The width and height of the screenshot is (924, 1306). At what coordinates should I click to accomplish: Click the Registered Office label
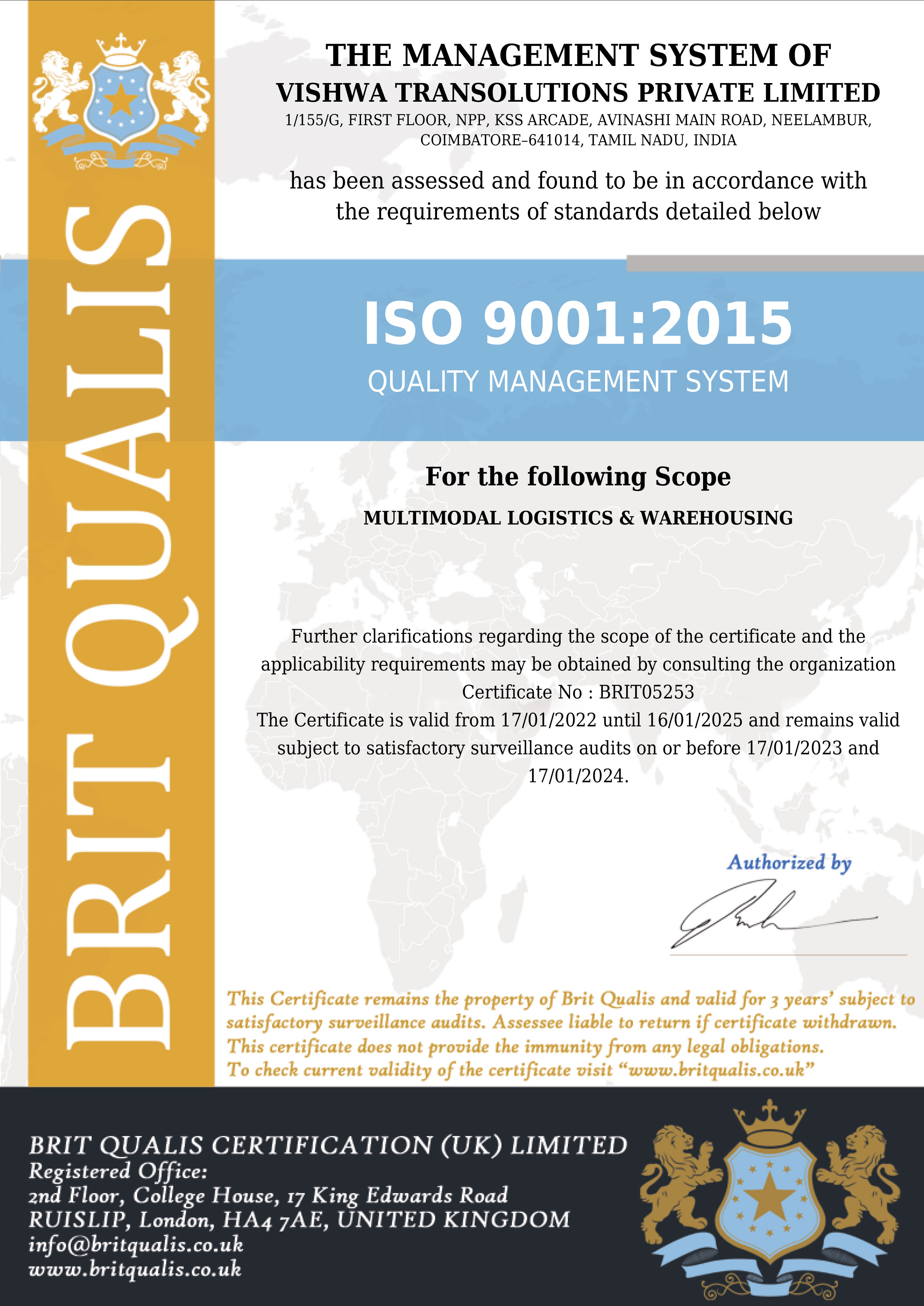[x=118, y=1171]
